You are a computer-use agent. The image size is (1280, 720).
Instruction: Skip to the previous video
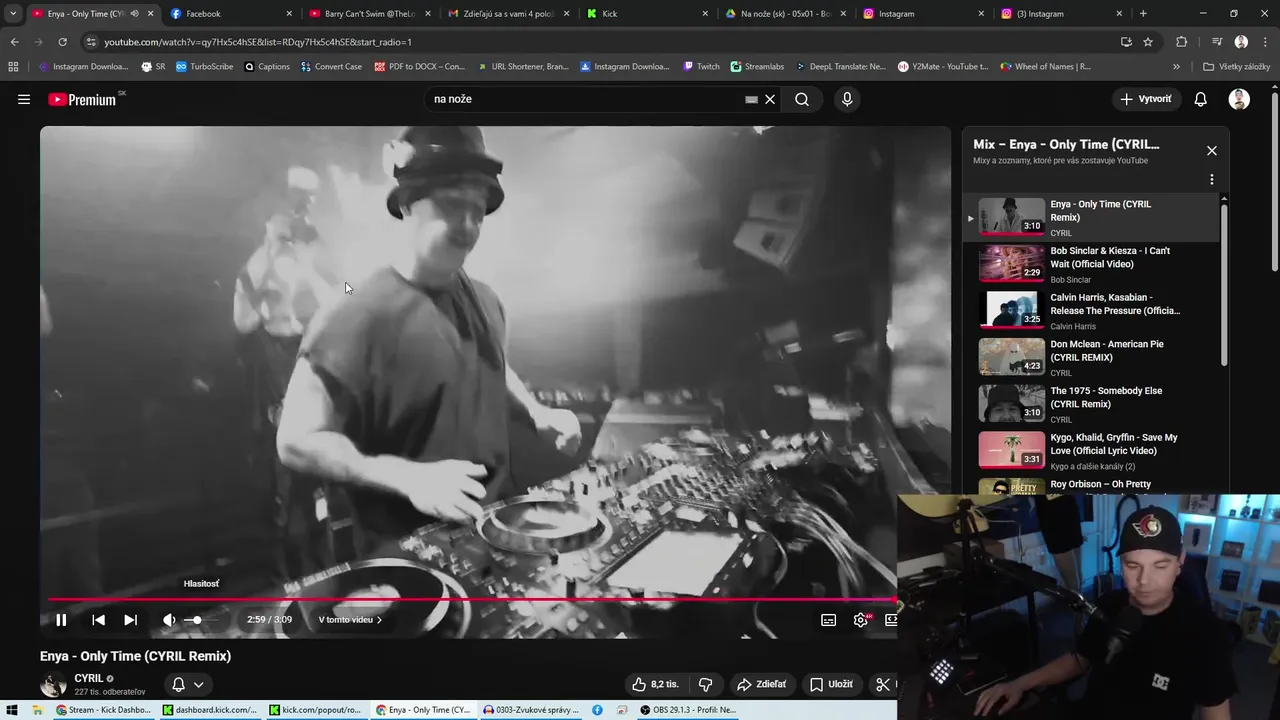98,620
